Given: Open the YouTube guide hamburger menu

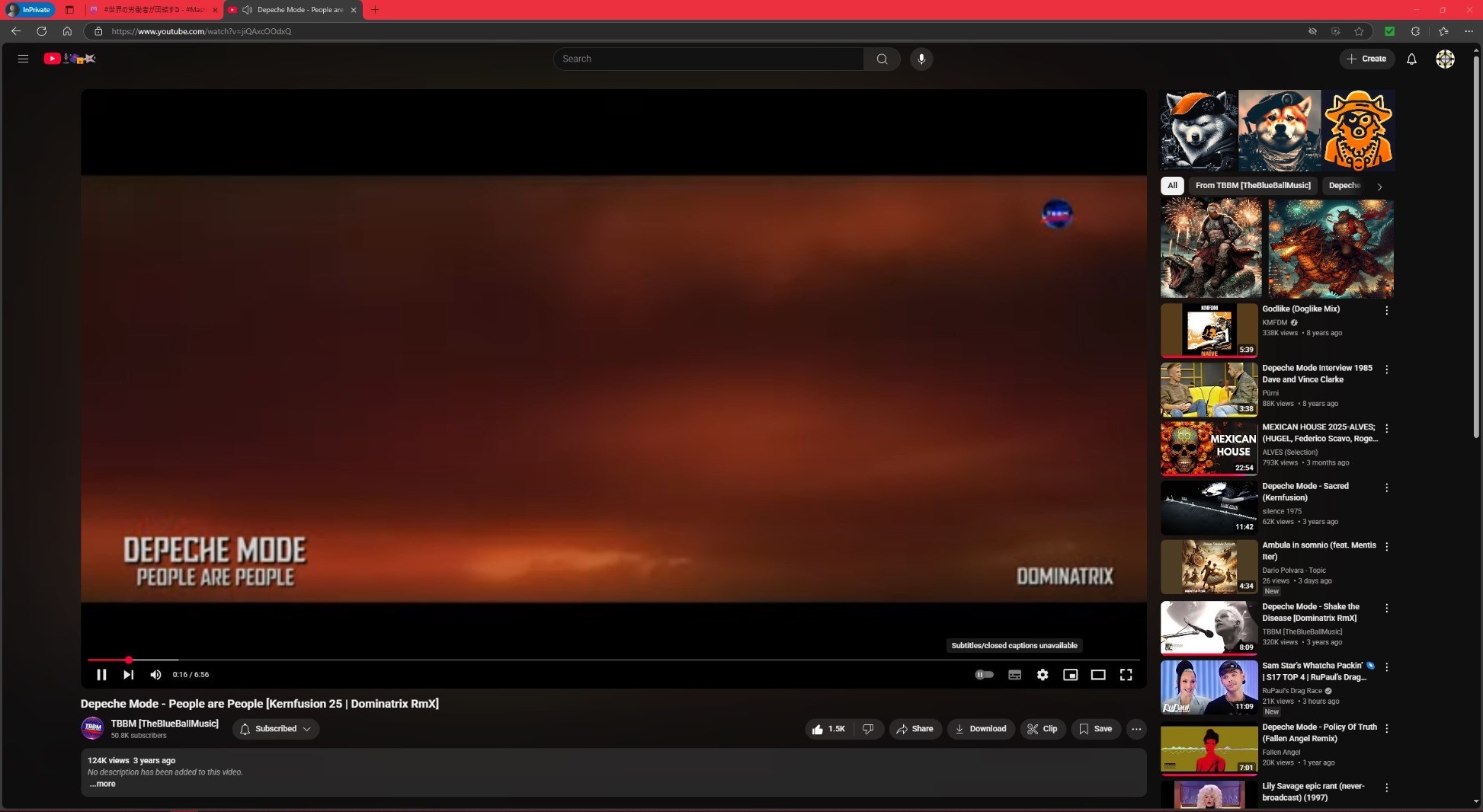Looking at the screenshot, I should tap(23, 59).
